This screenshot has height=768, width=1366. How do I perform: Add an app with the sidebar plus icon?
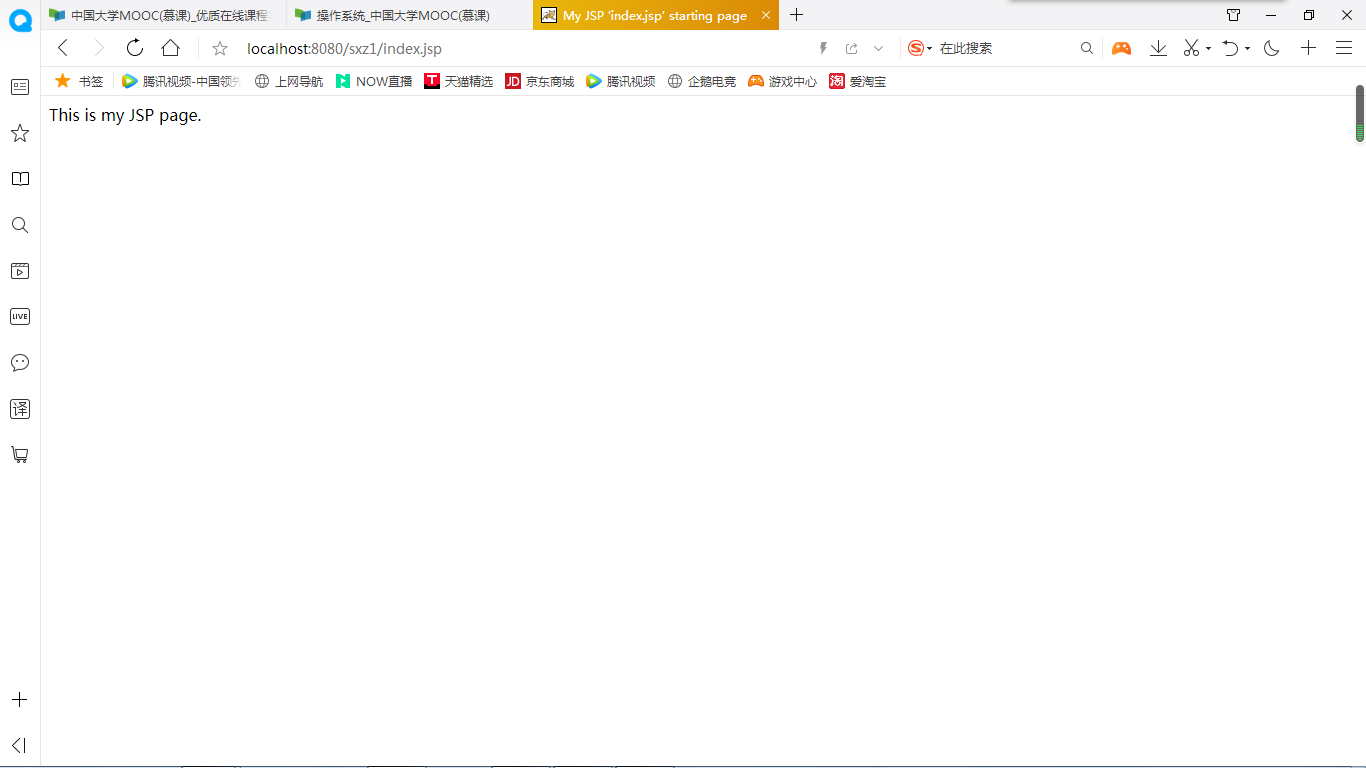19,700
